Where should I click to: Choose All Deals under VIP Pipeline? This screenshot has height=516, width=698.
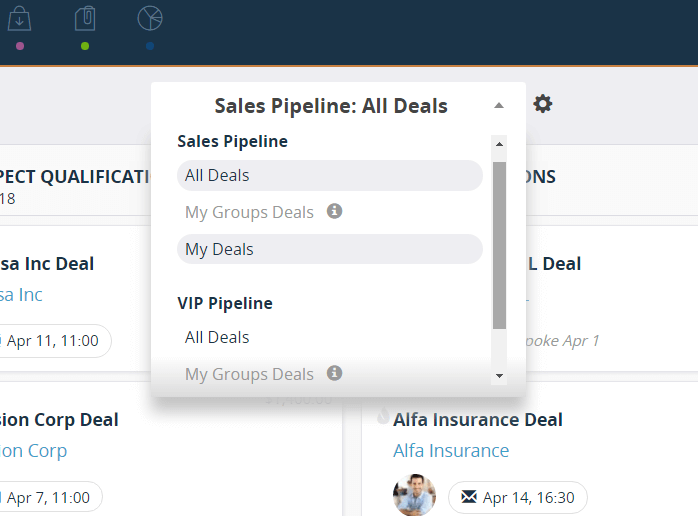217,337
